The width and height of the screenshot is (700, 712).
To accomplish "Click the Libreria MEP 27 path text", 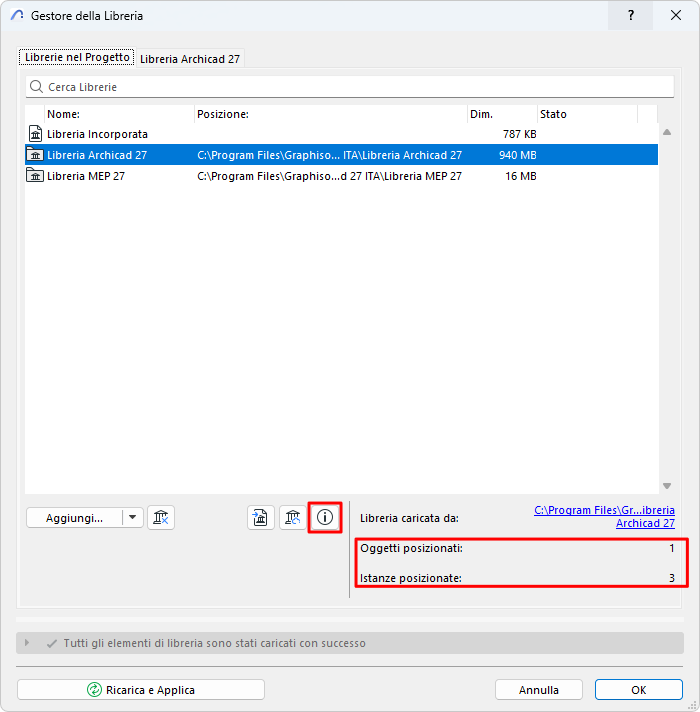I will coord(329,176).
